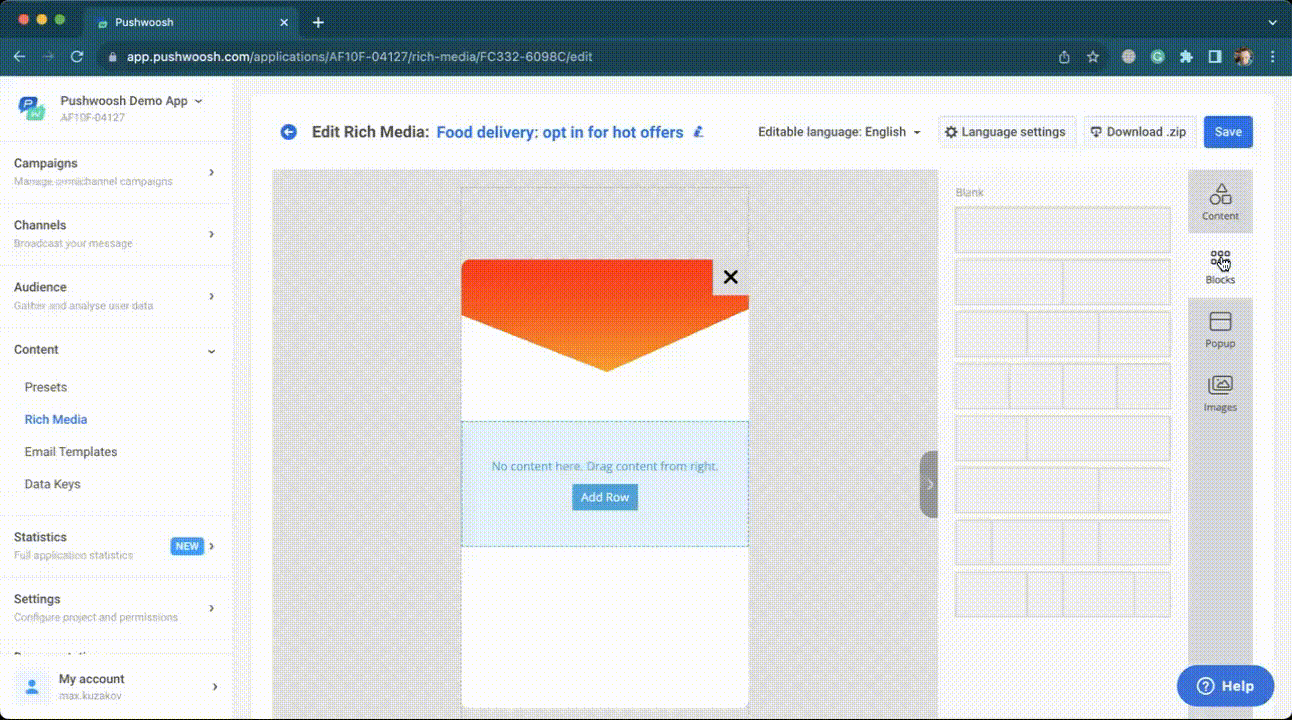Screen dimensions: 1292x720
Task: Click Download .zip button
Action: click(x=1139, y=132)
